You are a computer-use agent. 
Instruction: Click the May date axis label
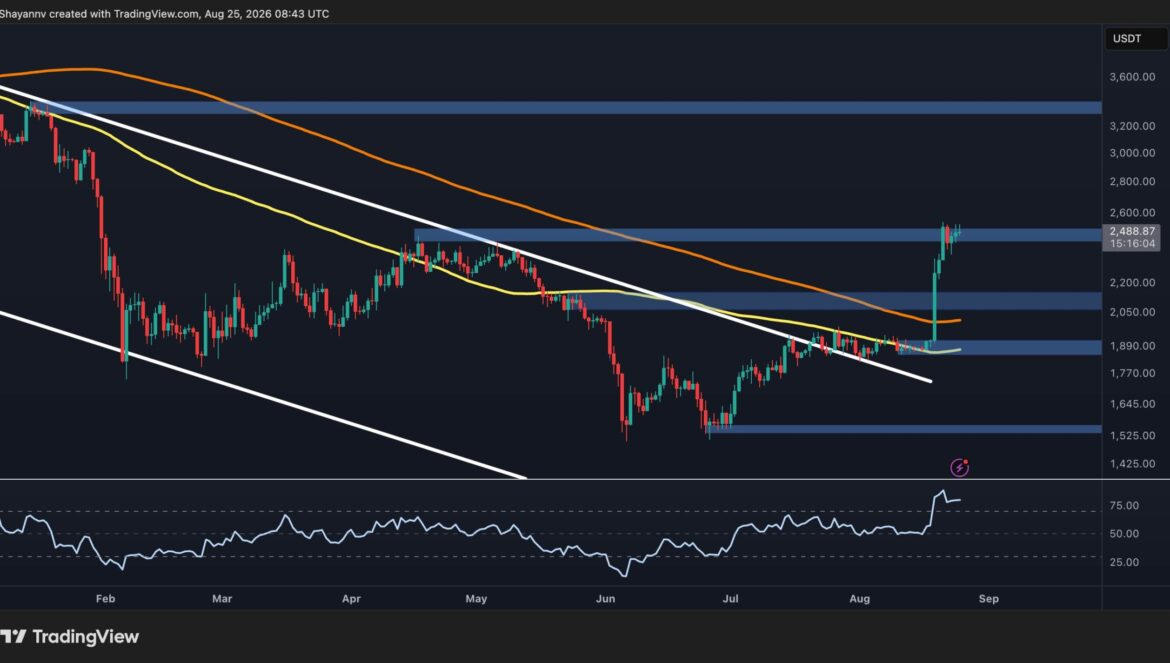pos(476,599)
